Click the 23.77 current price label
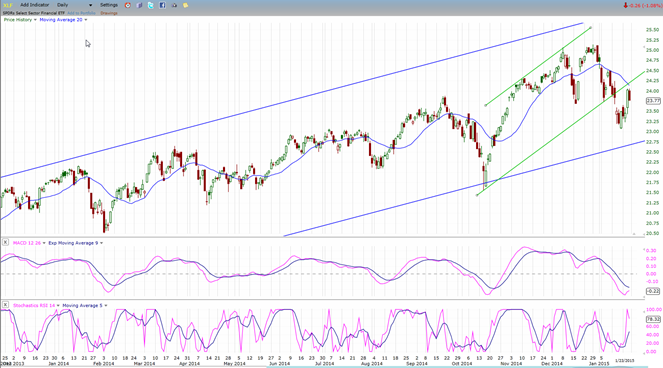Image resolution: width=663 pixels, height=368 pixels. tap(653, 101)
